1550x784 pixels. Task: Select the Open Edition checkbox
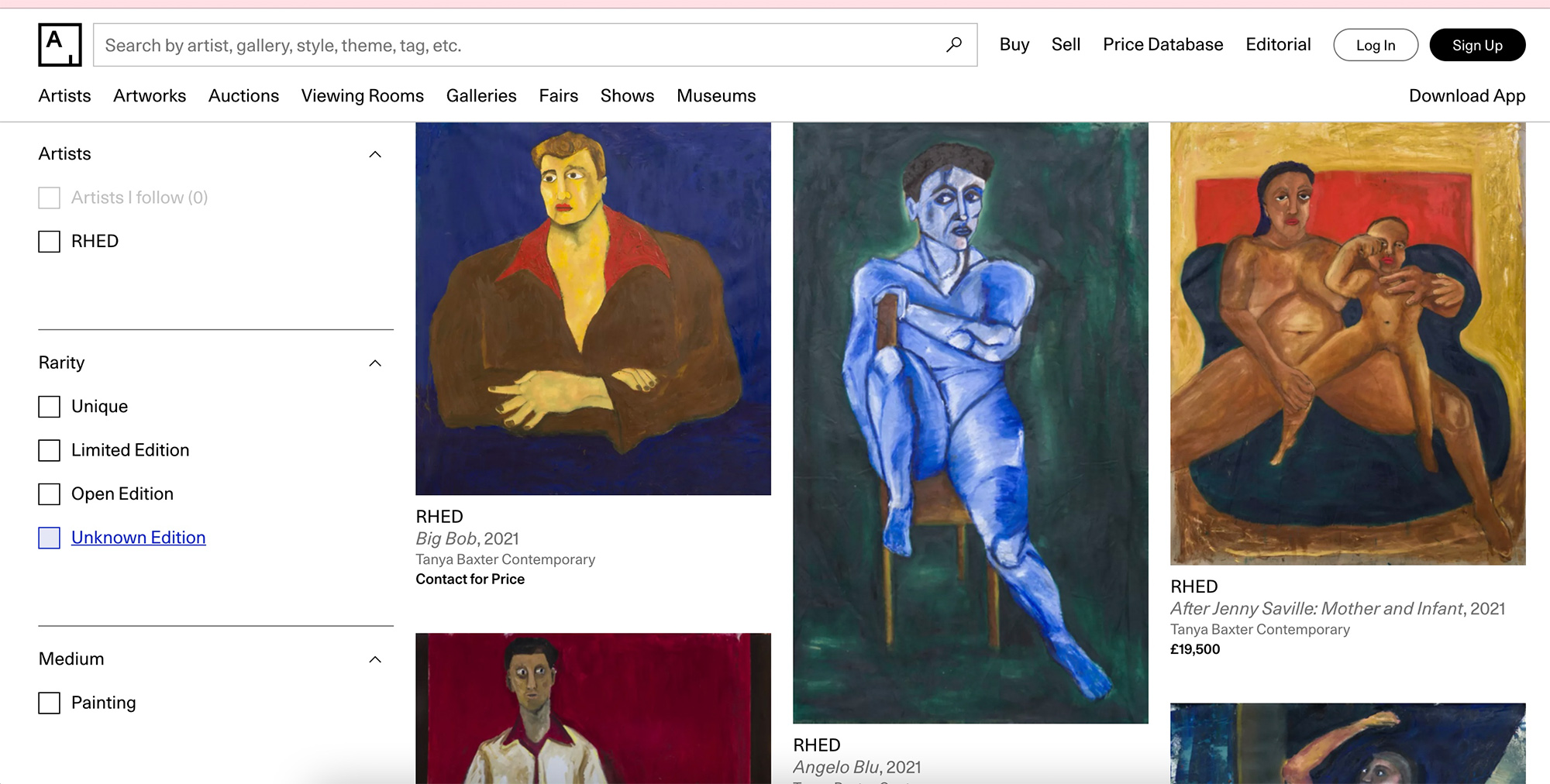50,494
